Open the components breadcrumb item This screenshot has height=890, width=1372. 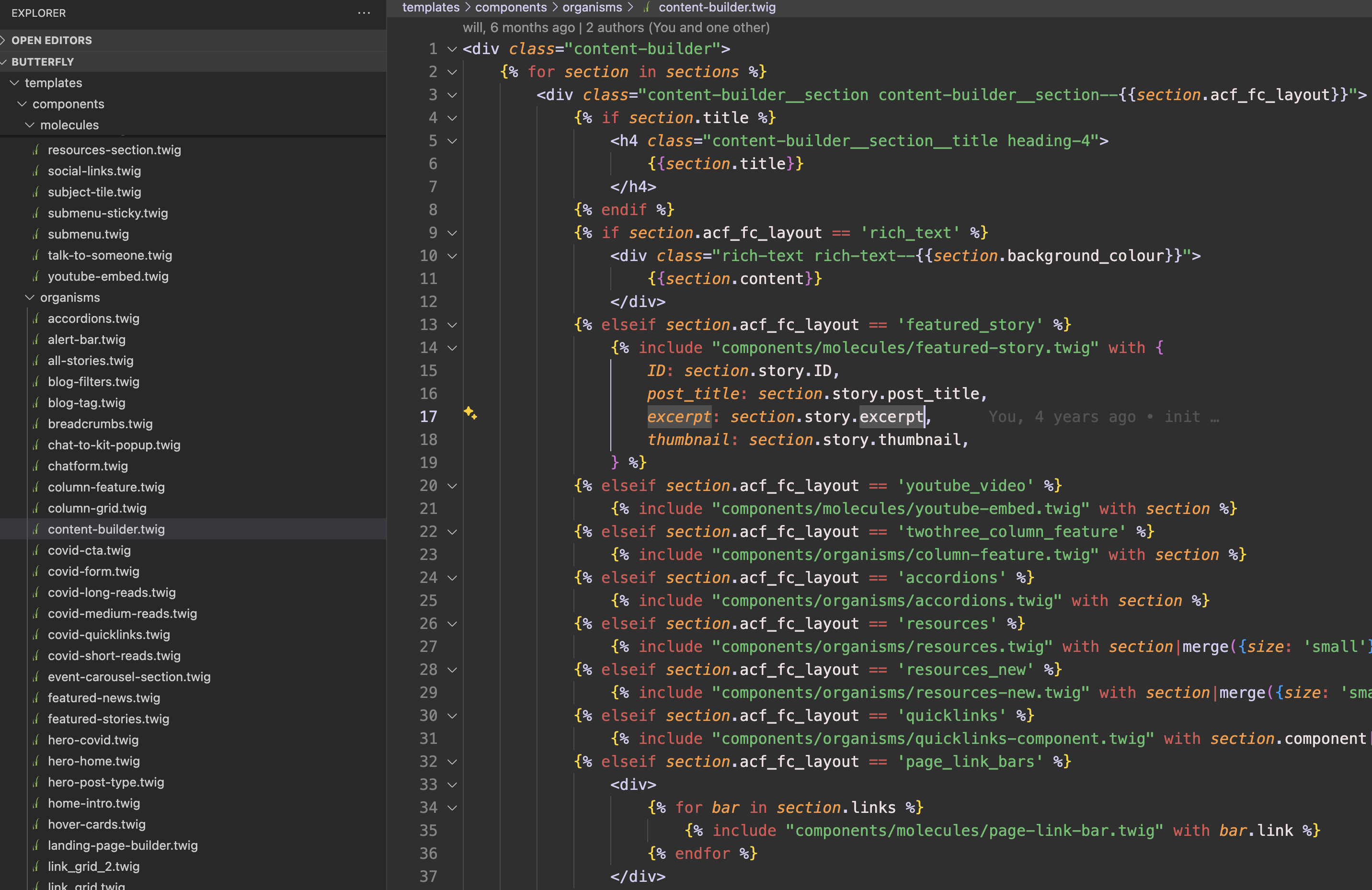tap(511, 8)
